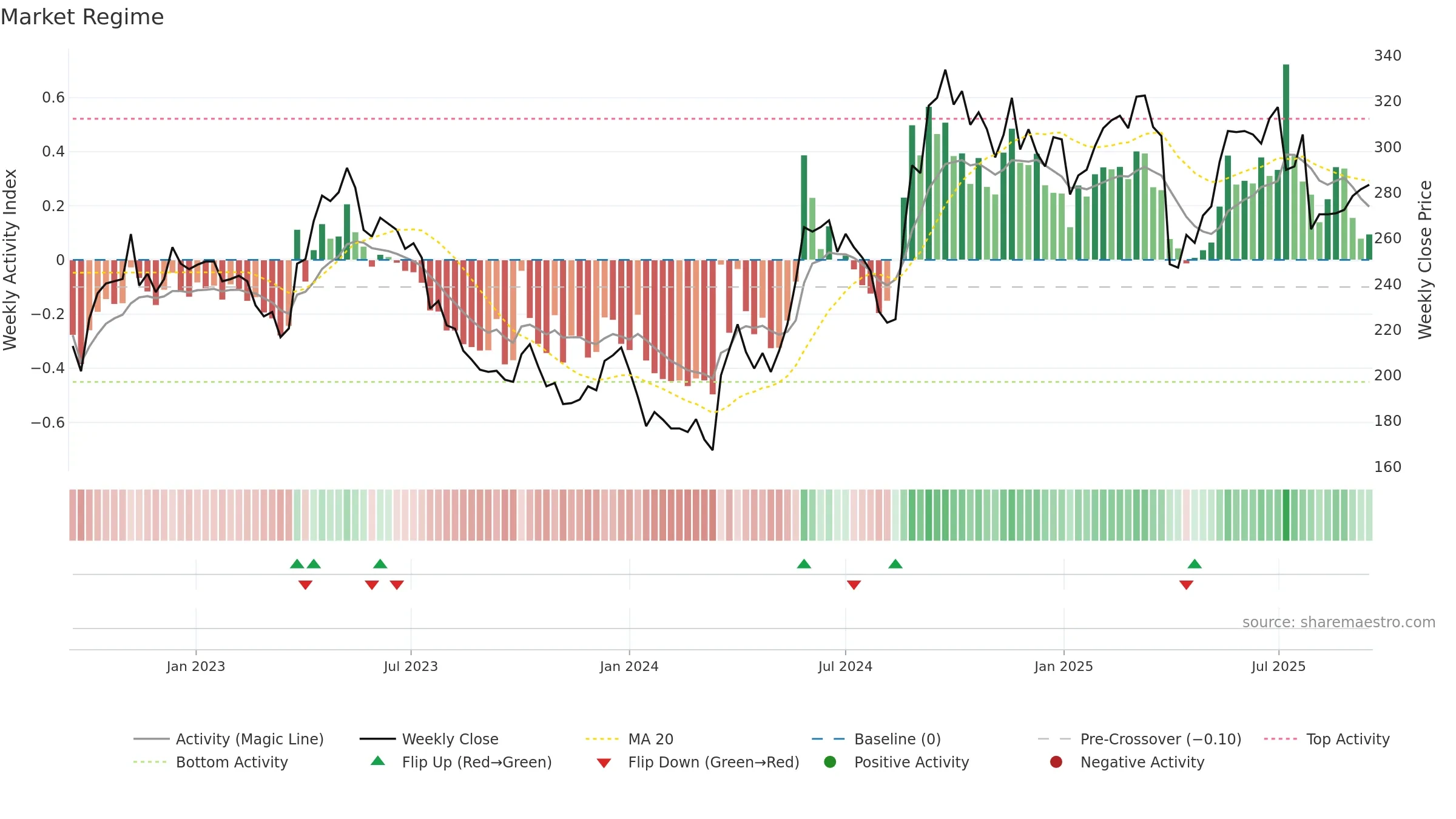
Task: Click the Weekly Close Price axis title
Action: pyautogui.click(x=1425, y=260)
